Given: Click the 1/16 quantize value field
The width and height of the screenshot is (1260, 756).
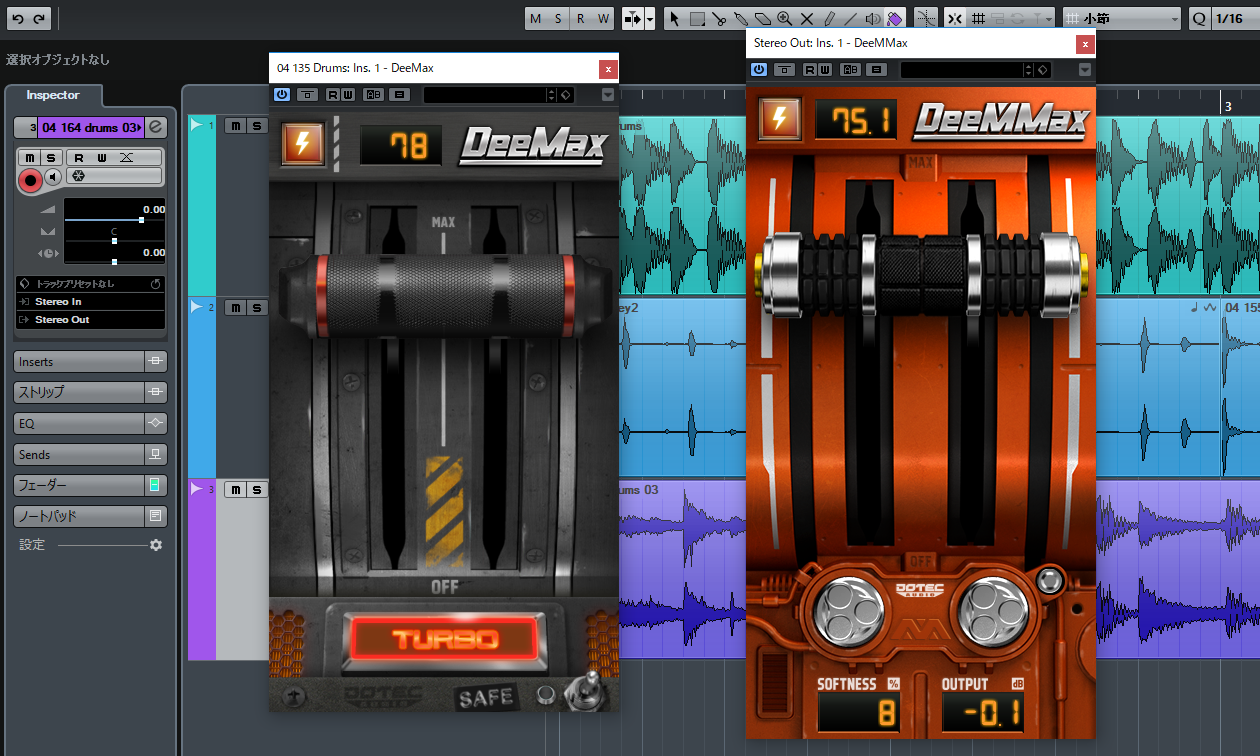Looking at the screenshot, I should point(1236,18).
